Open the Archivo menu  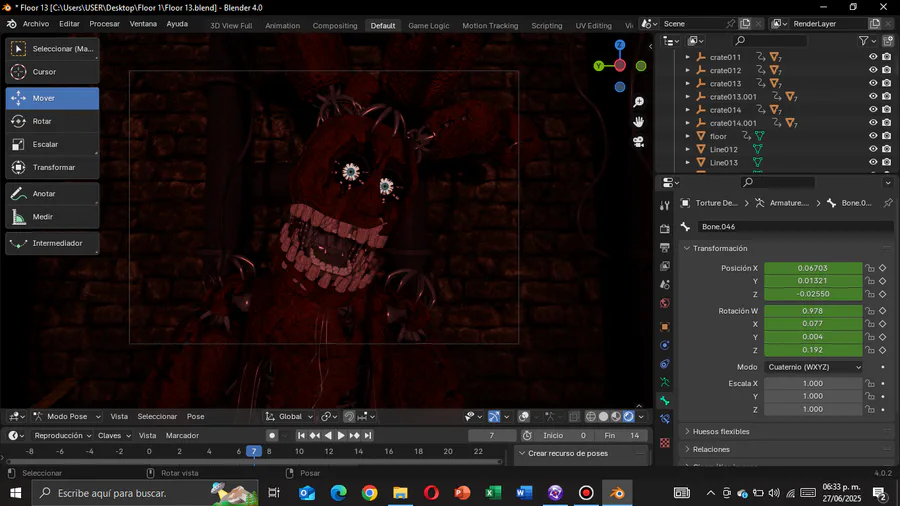point(36,24)
